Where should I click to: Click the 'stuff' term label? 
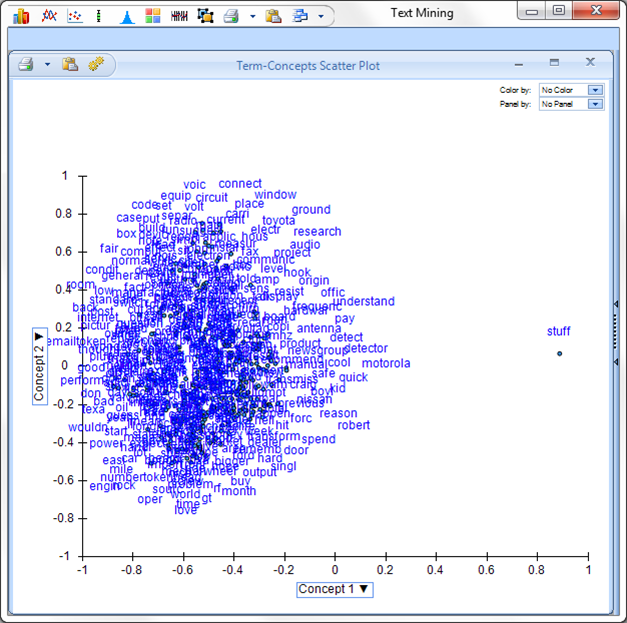(558, 331)
